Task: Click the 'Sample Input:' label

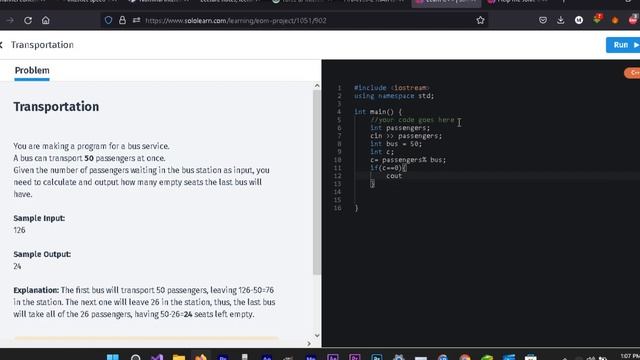Action: 39,218
